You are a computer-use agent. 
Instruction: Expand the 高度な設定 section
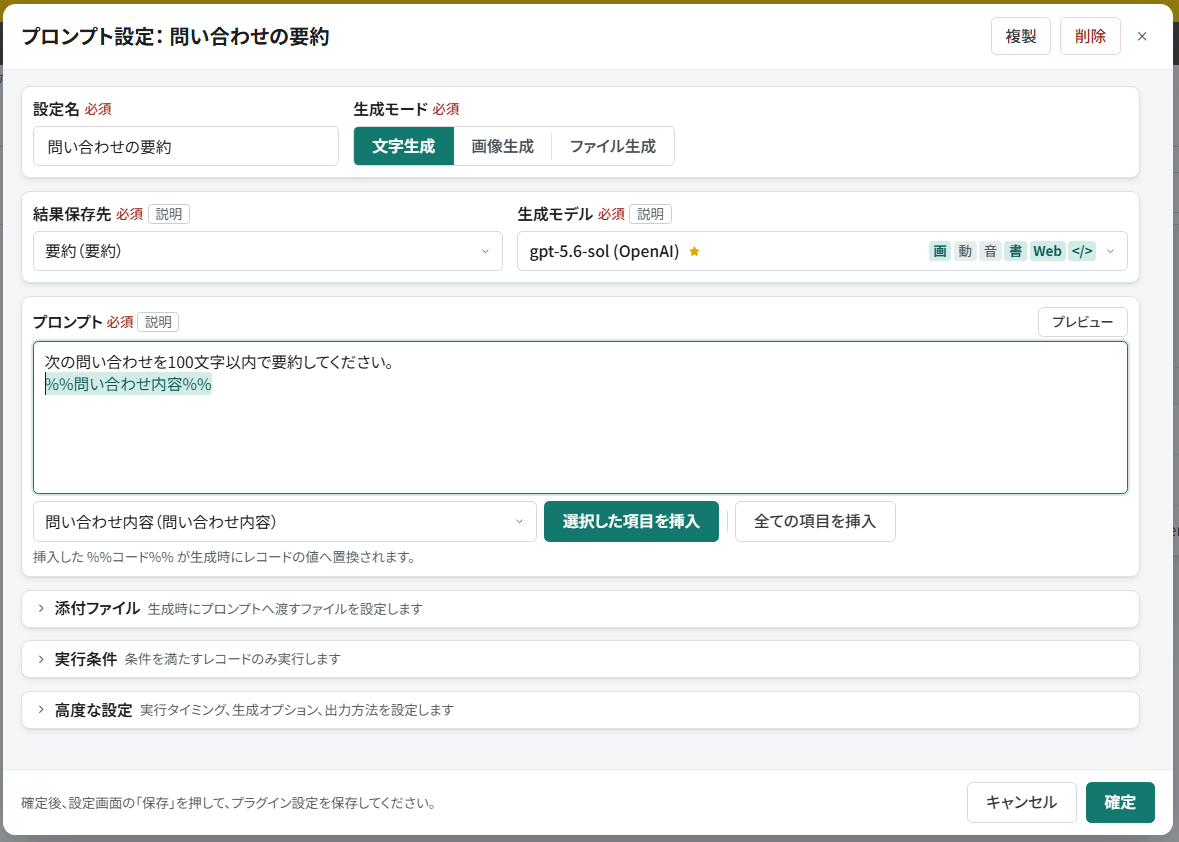click(580, 710)
